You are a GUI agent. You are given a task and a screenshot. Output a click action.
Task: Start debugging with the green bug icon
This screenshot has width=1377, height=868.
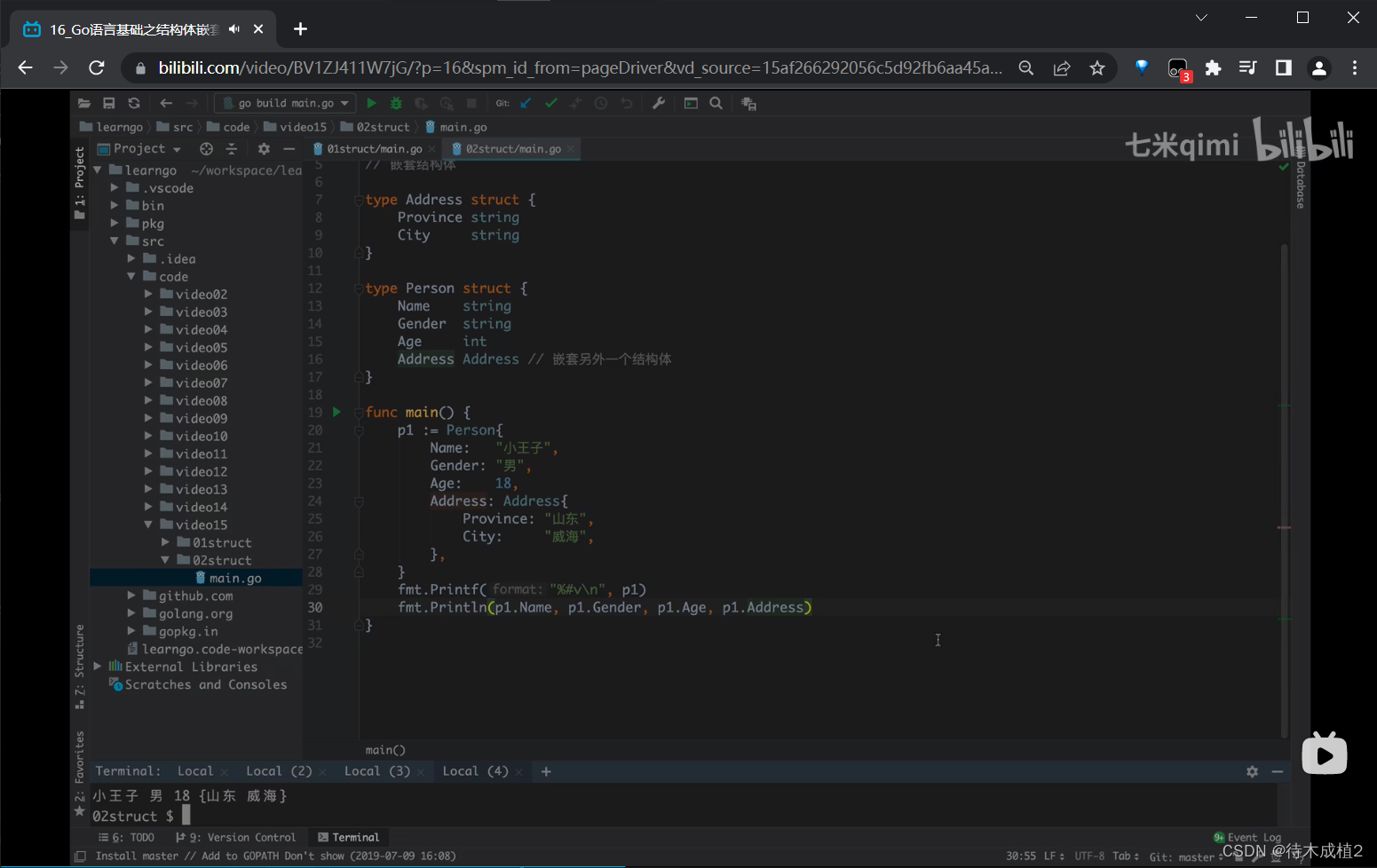tap(396, 103)
